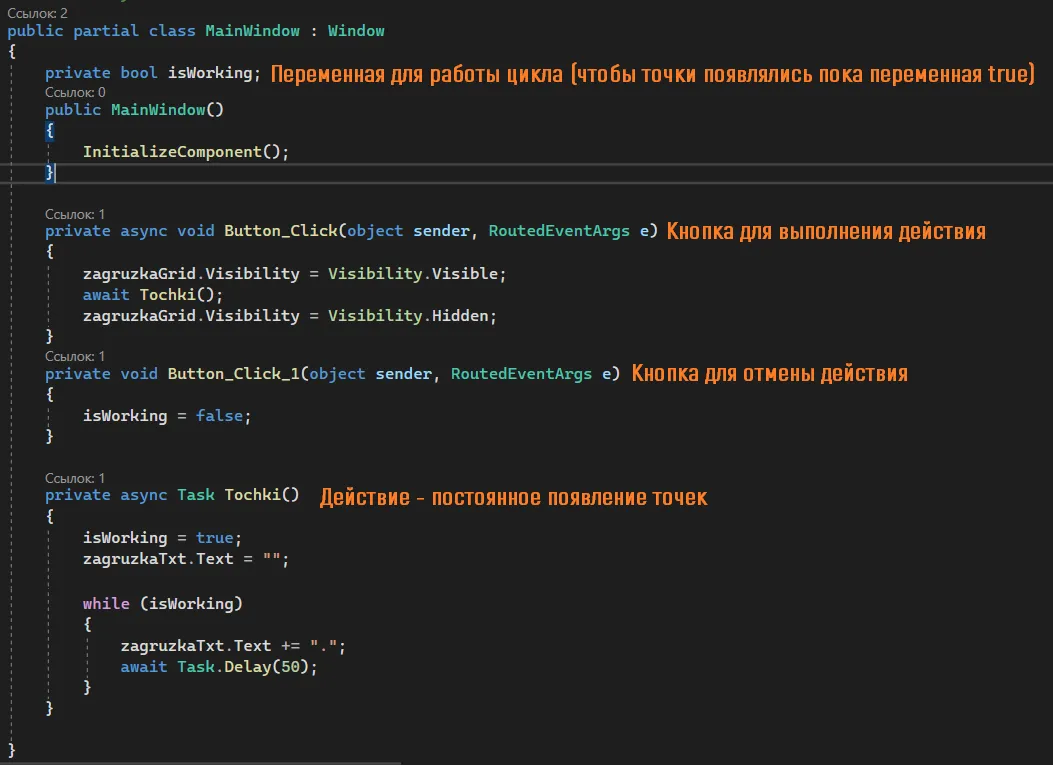This screenshot has height=765, width=1053.
Task: Click the highlighted closing brace of the constructor
Action: pos(49,173)
